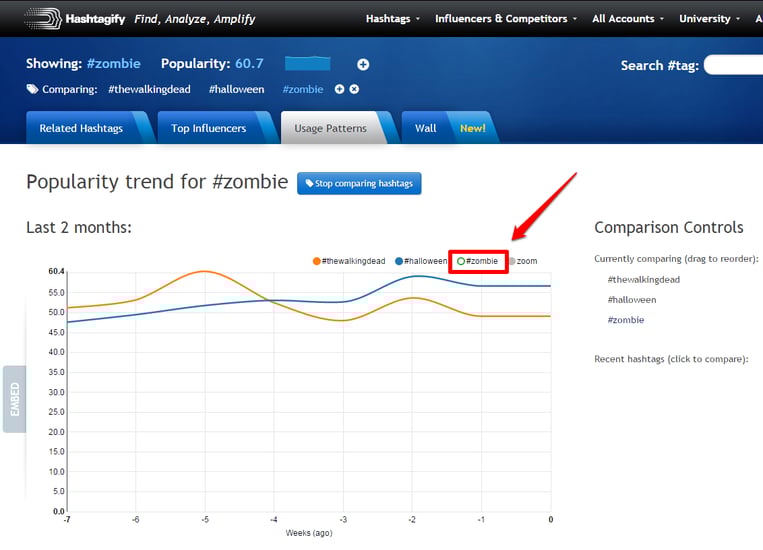The height and width of the screenshot is (550, 763).
Task: Click 'Recent hashtags (click to compare):' text
Action: [671, 359]
